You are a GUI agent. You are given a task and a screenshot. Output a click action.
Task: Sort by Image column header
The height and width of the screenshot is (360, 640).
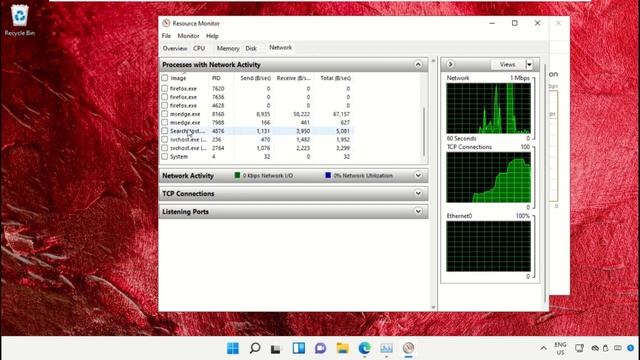(178, 78)
